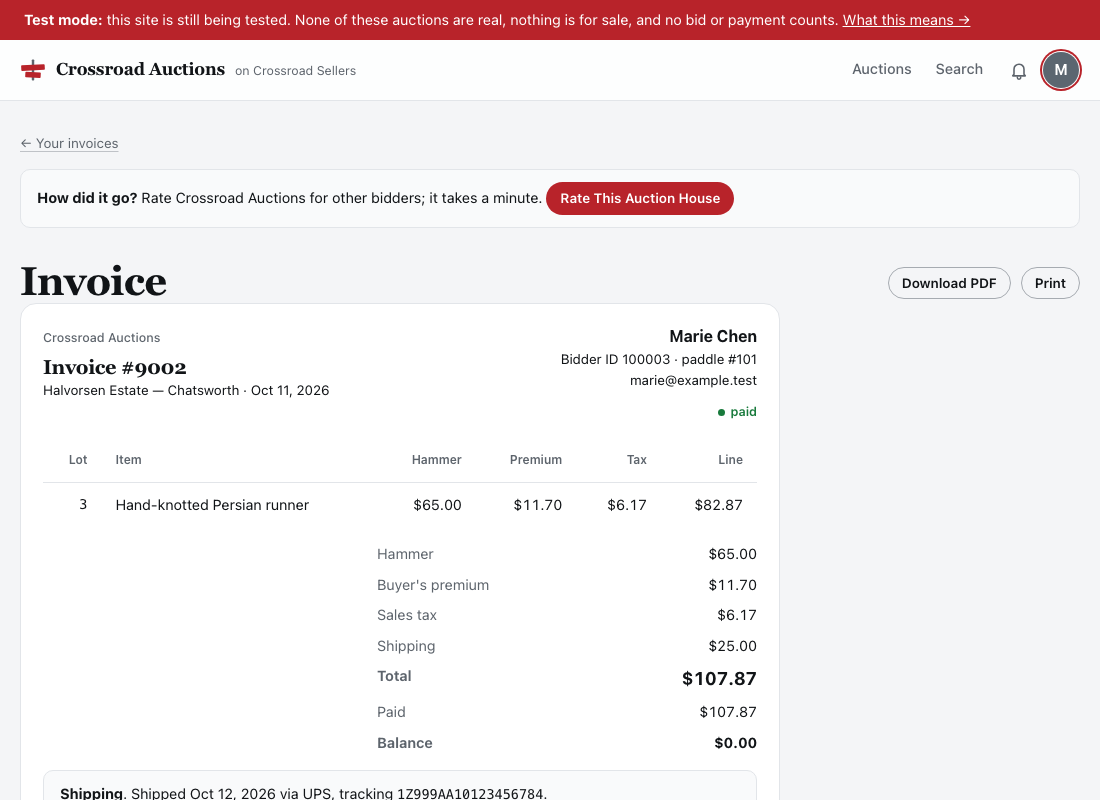The height and width of the screenshot is (800, 1100).
Task: Click the Paid summary label
Action: point(391,712)
